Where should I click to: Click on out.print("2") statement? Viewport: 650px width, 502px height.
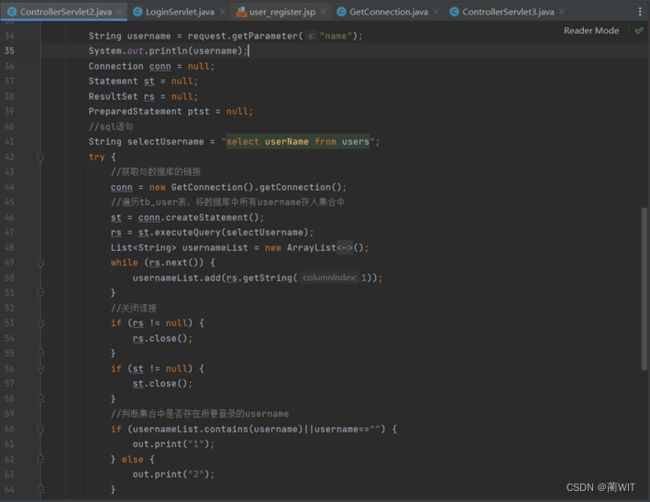coord(173,474)
